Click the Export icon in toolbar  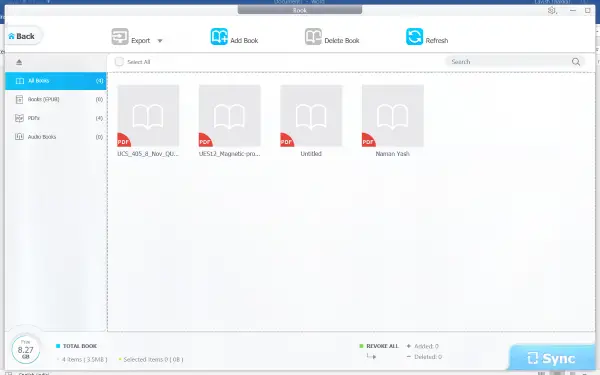(x=120, y=37)
